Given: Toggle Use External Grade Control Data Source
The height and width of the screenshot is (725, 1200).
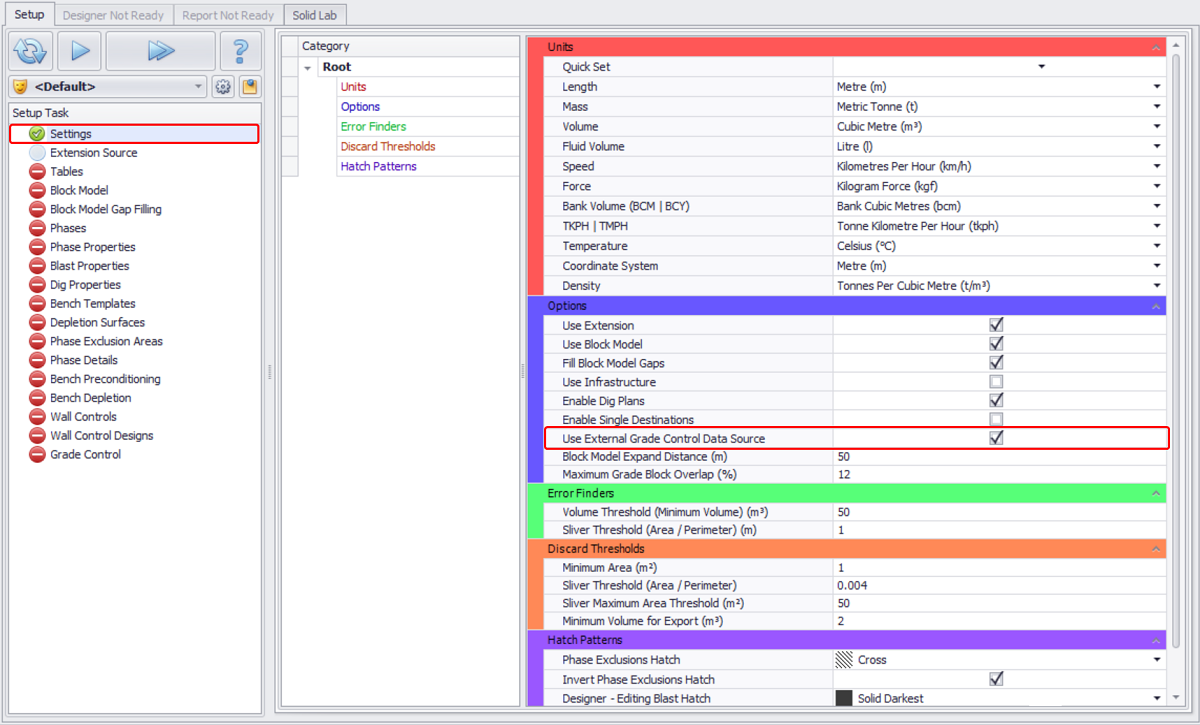Looking at the screenshot, I should (995, 438).
